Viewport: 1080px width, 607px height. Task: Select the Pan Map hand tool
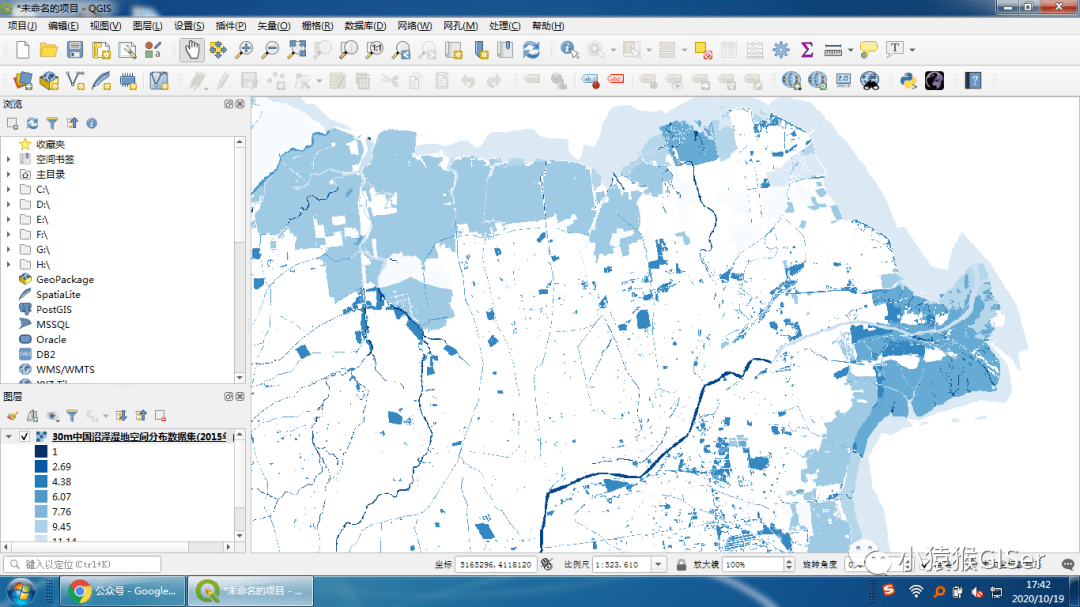click(x=191, y=49)
